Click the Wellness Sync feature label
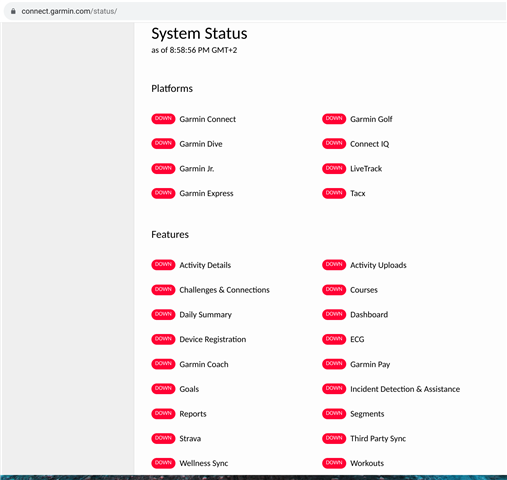 click(204, 463)
